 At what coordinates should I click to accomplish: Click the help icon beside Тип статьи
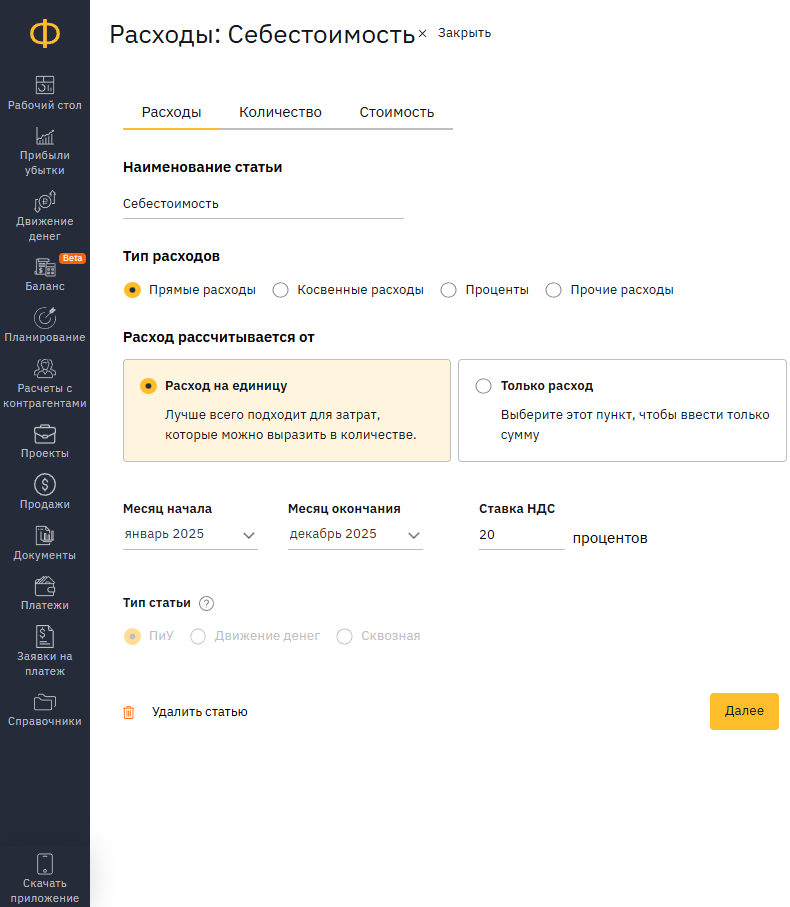pos(206,603)
